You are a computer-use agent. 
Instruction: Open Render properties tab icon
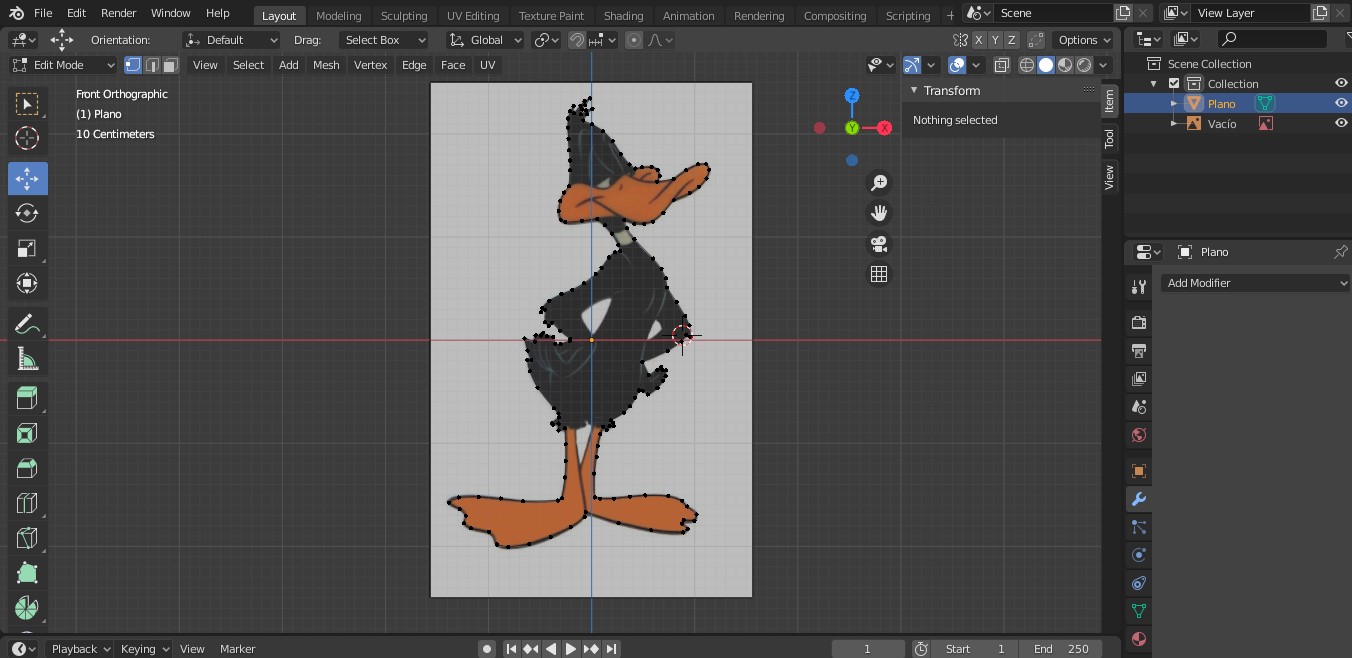[1138, 323]
